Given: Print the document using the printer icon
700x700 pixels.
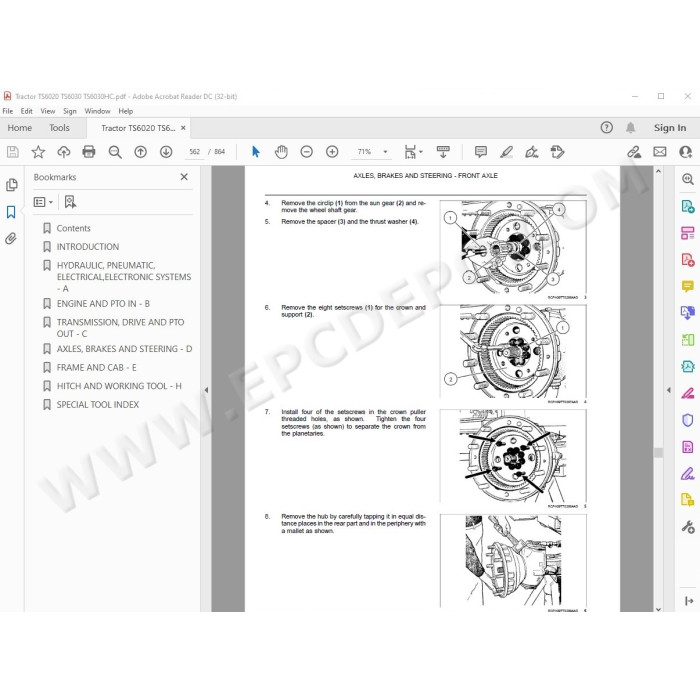Looking at the screenshot, I should [x=89, y=152].
